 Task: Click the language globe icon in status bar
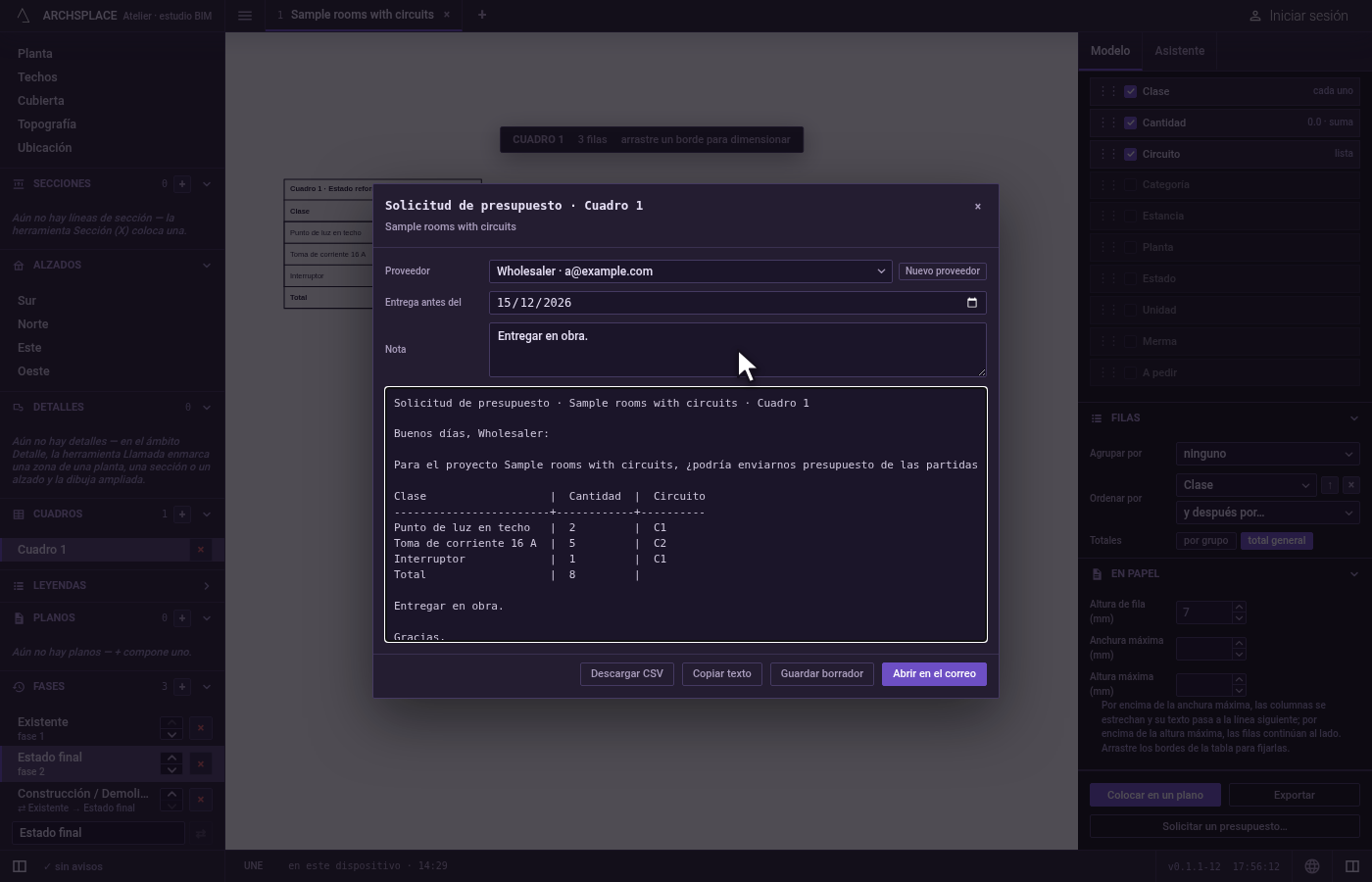[1312, 866]
